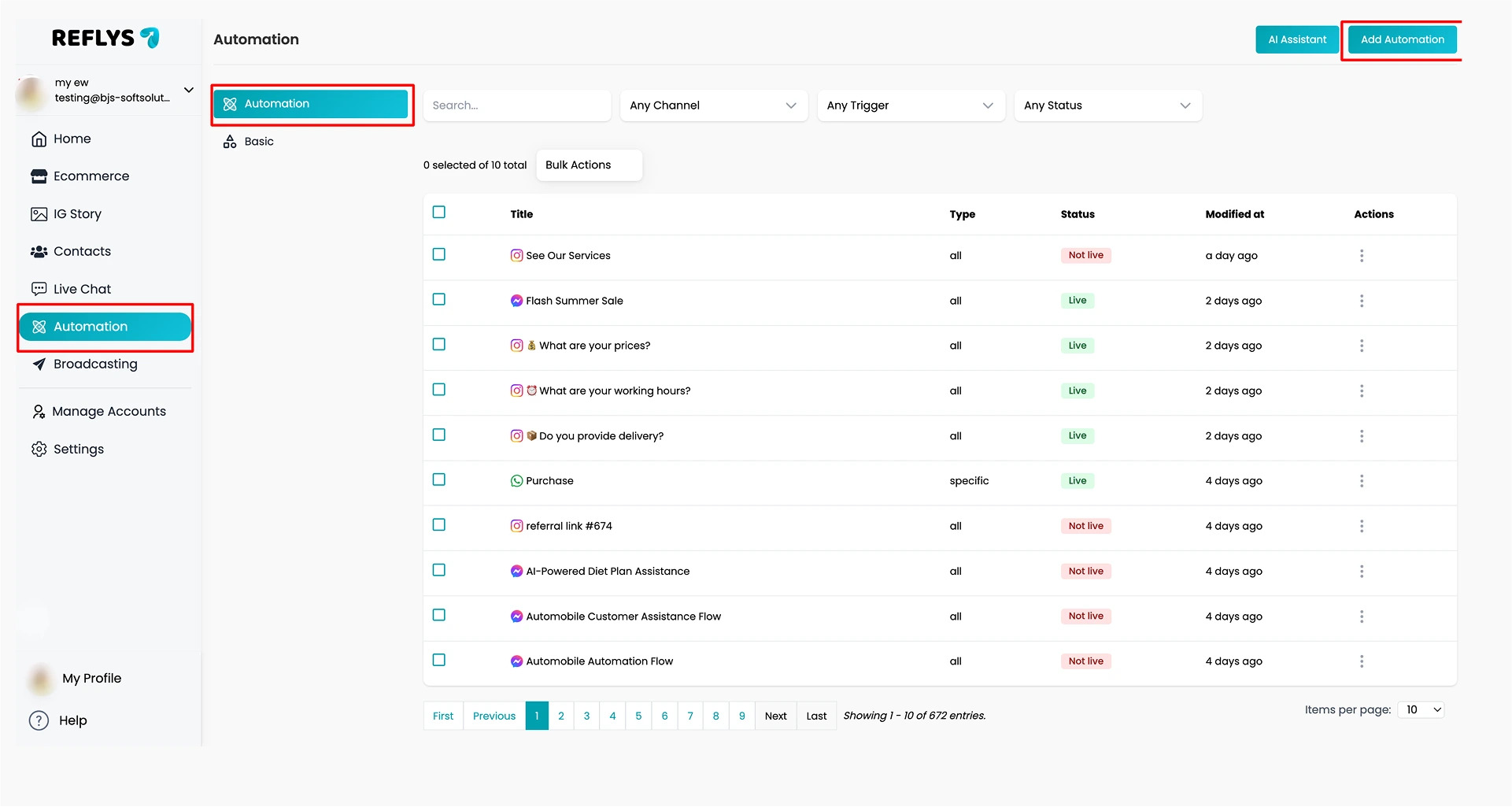Click the Broadcasting paper plane icon
The image size is (1512, 807).
point(39,364)
